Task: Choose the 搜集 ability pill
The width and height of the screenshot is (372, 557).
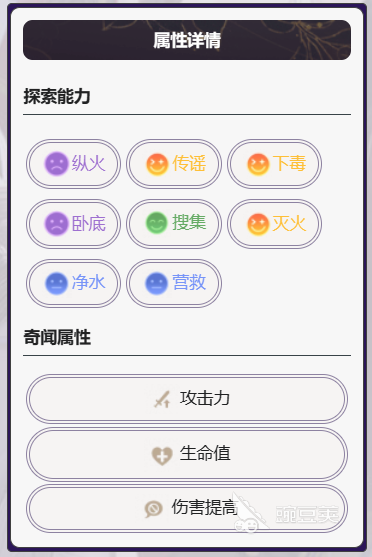Action: tap(174, 224)
